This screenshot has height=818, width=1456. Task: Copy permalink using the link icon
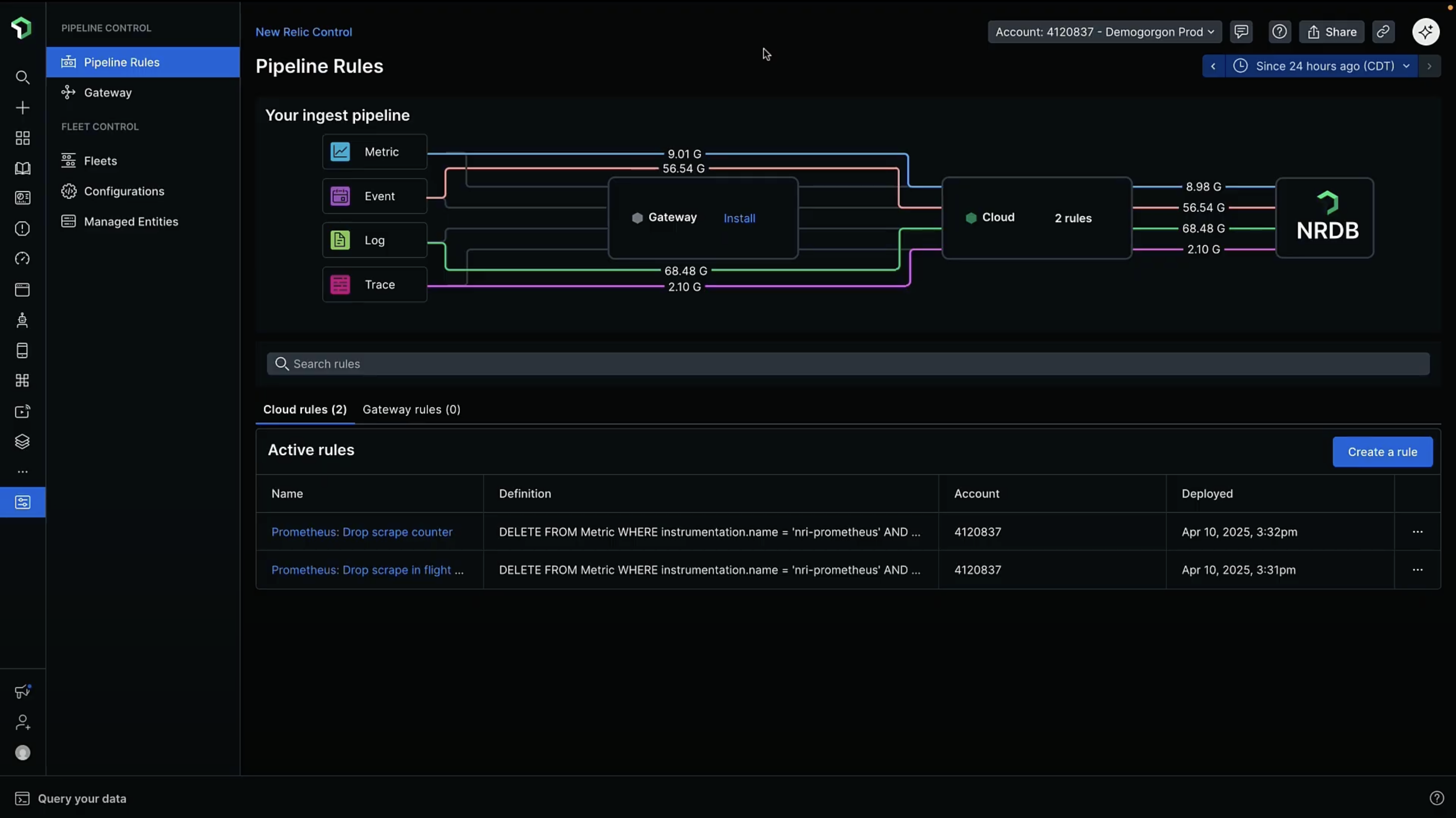tap(1382, 32)
